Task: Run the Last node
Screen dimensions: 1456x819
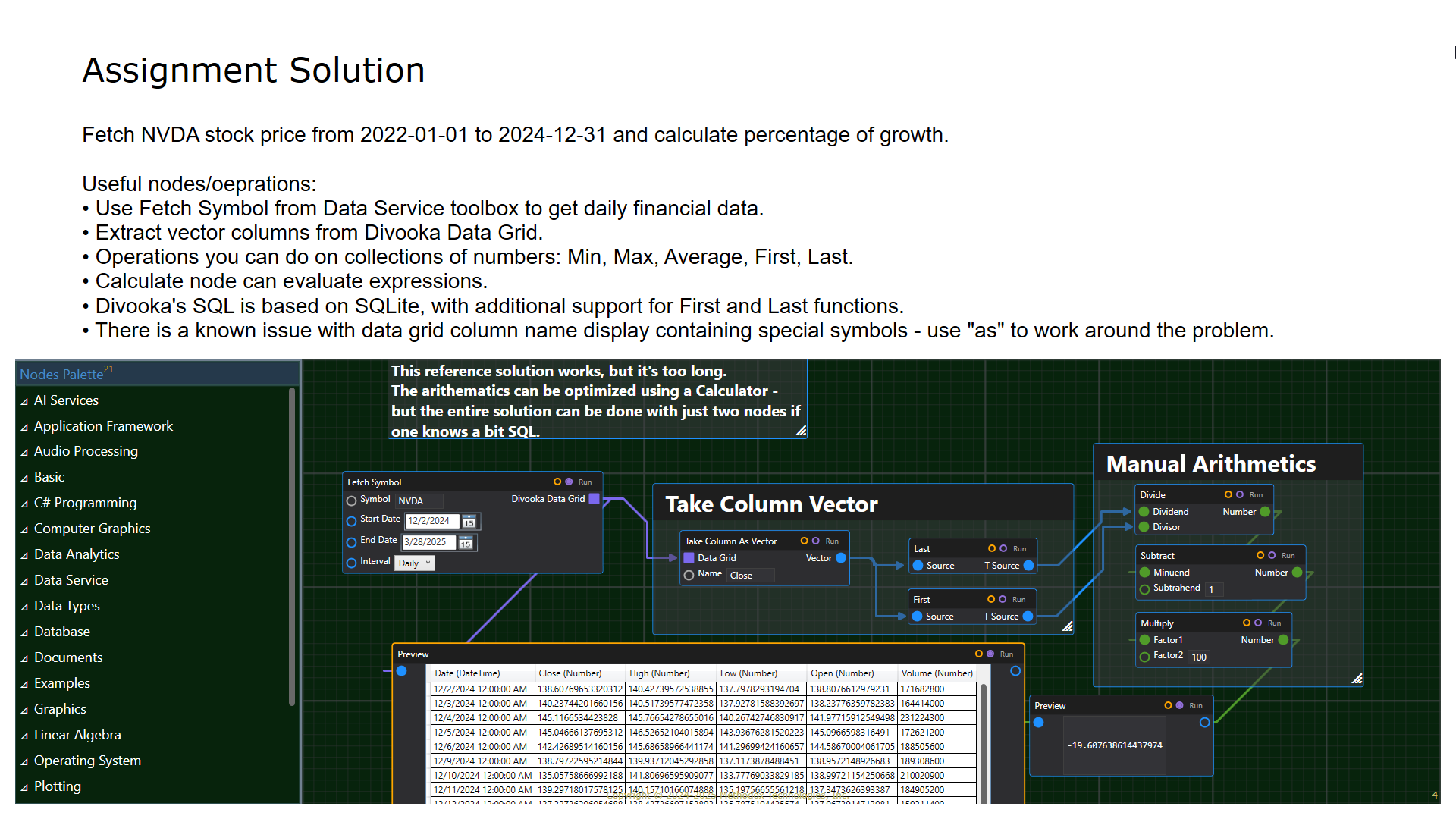Action: pos(1019,548)
